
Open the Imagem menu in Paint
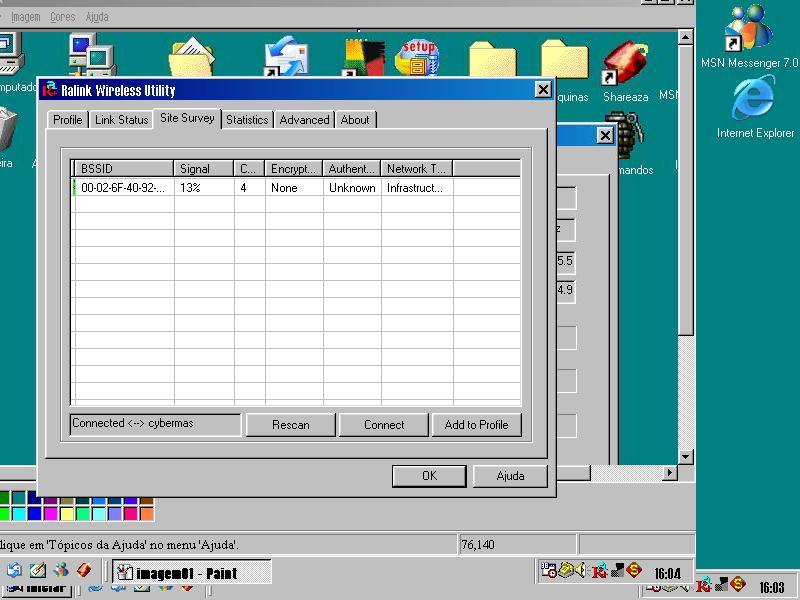[x=26, y=17]
